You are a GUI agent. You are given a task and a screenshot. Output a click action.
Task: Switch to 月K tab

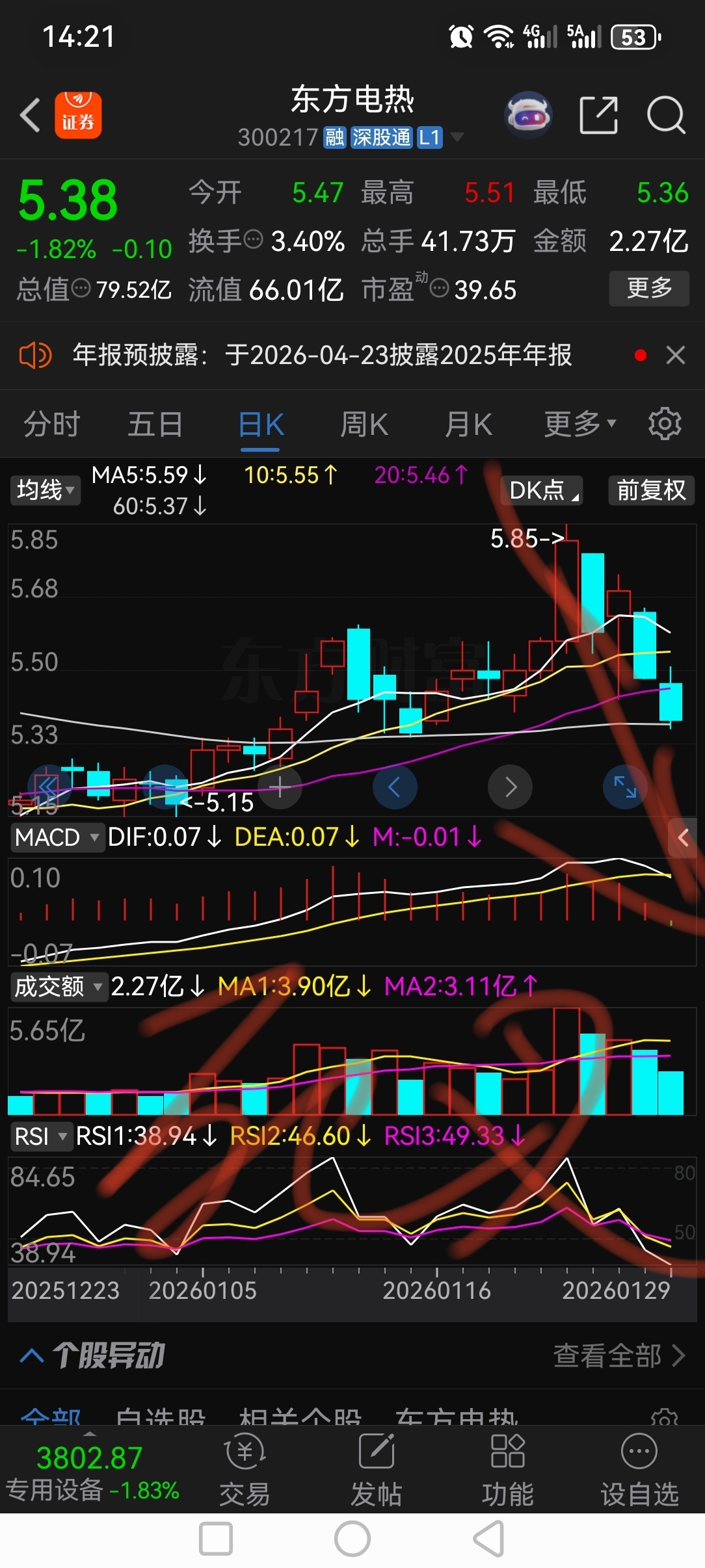point(468,424)
